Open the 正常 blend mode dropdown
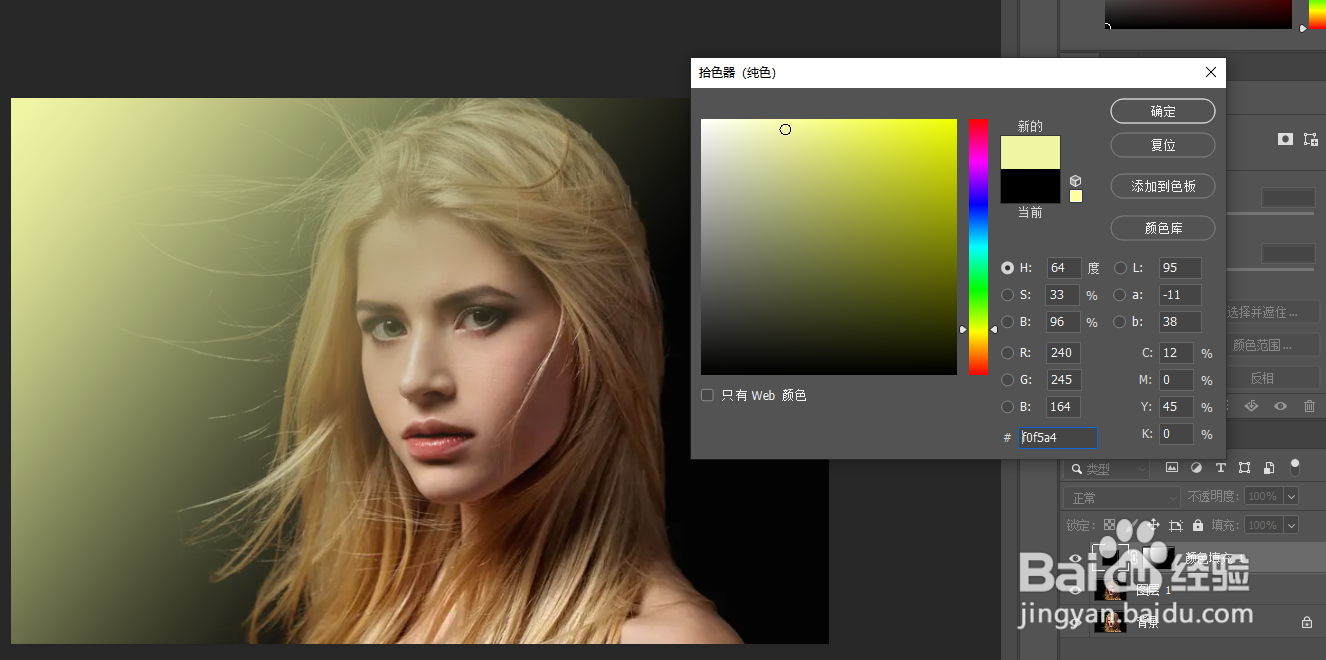The height and width of the screenshot is (660, 1326). coord(1122,497)
